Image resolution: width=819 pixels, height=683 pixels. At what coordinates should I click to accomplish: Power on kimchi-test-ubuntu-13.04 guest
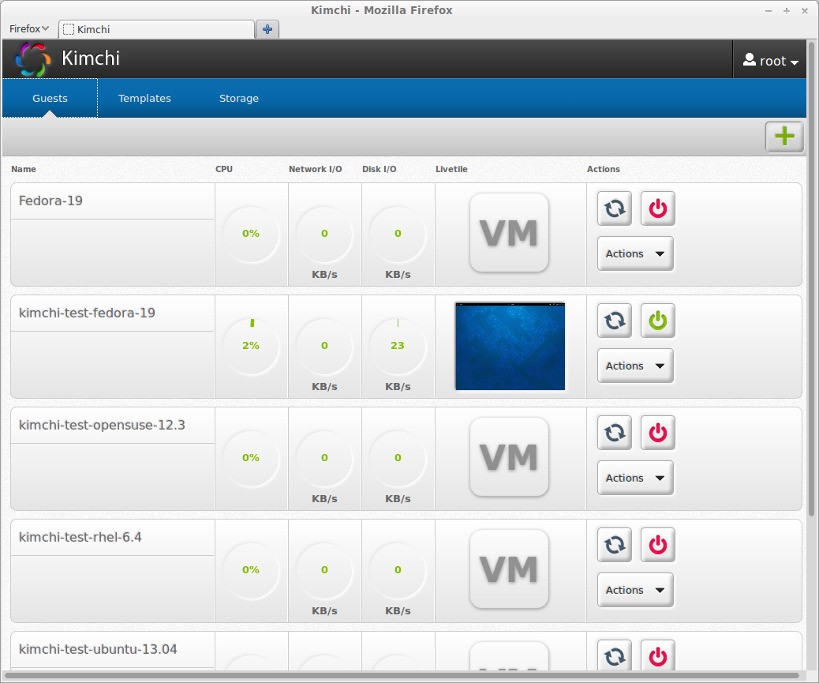tap(658, 655)
